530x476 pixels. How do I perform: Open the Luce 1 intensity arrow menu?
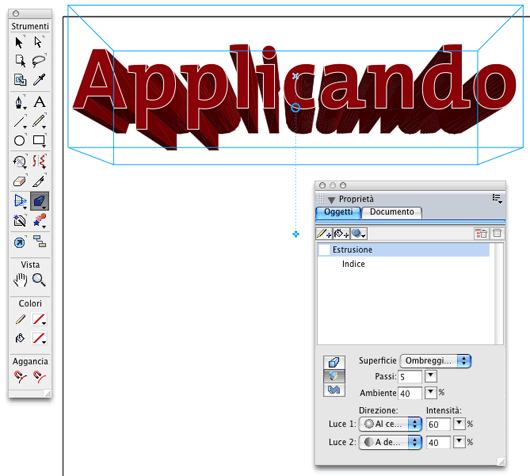pyautogui.click(x=459, y=423)
